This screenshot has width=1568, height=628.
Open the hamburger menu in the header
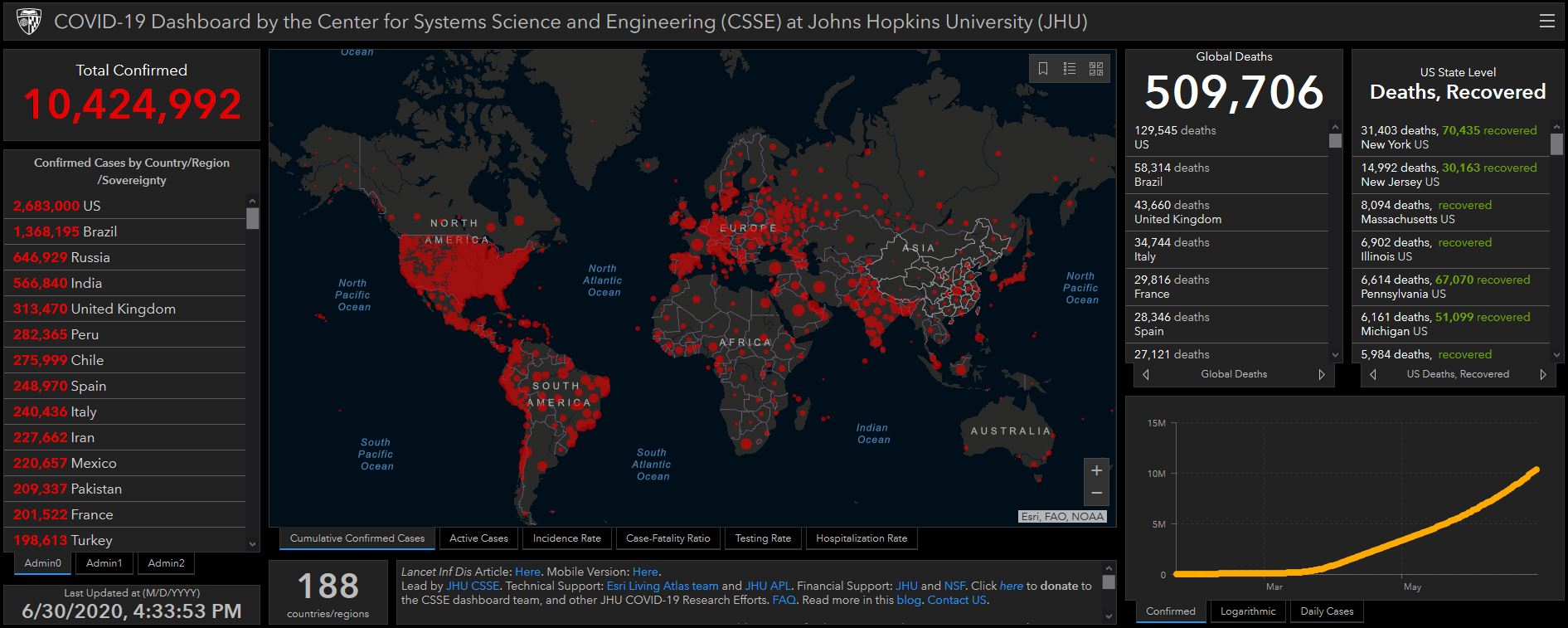[x=1546, y=22]
